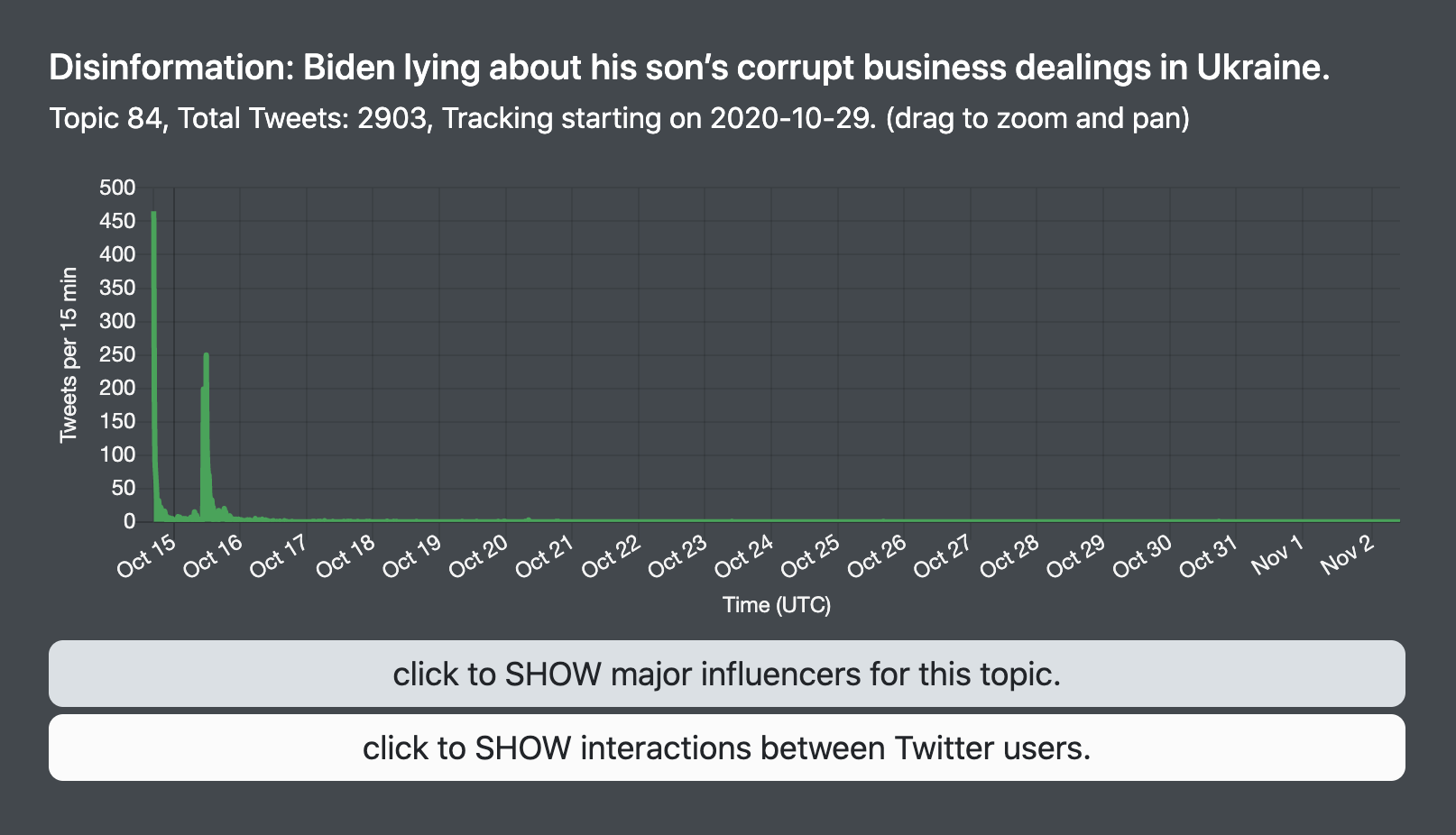The height and width of the screenshot is (835, 1456).
Task: Click the Oct 25 x-axis label
Action: 811,554
